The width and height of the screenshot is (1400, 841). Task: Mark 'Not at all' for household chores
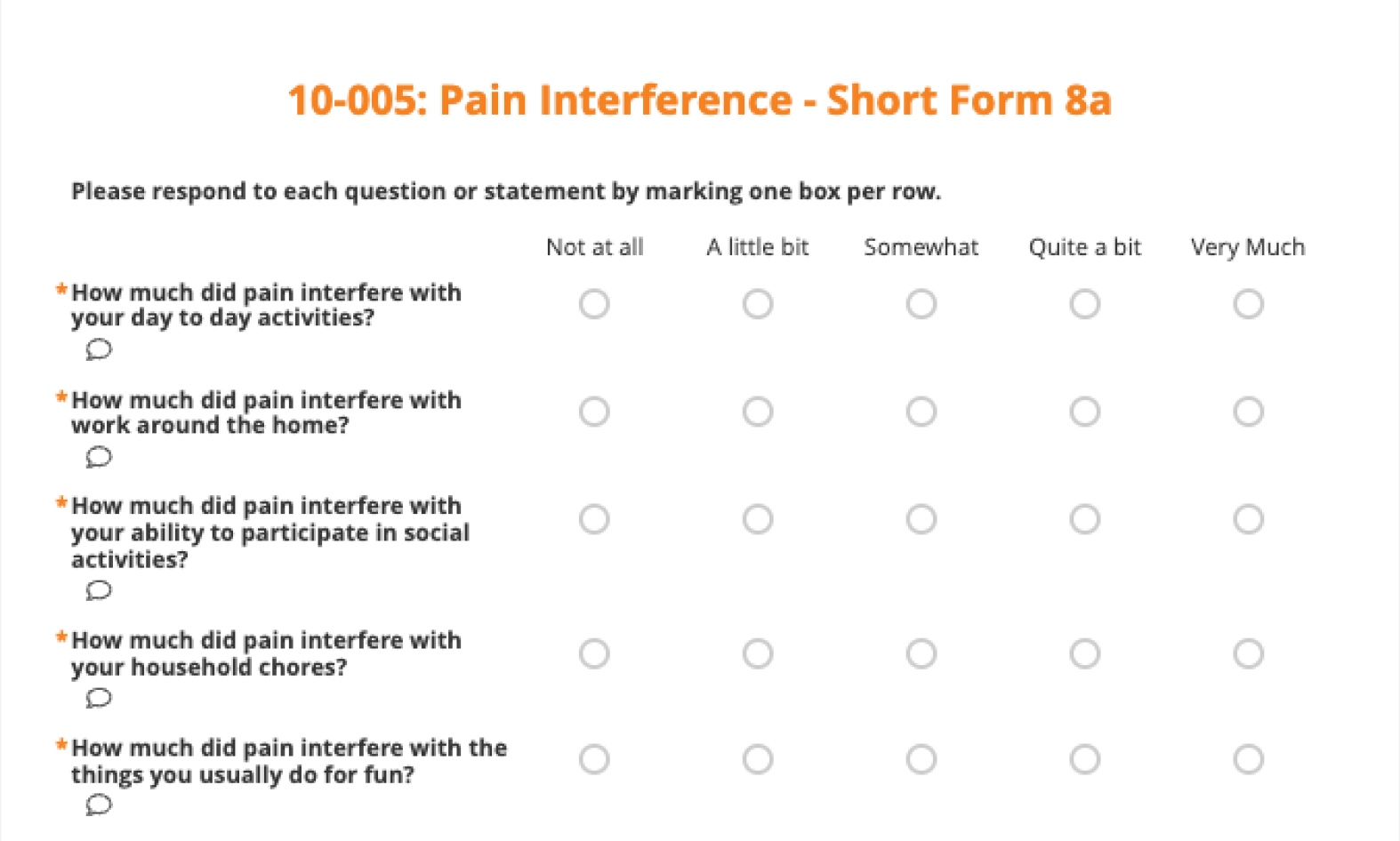594,653
